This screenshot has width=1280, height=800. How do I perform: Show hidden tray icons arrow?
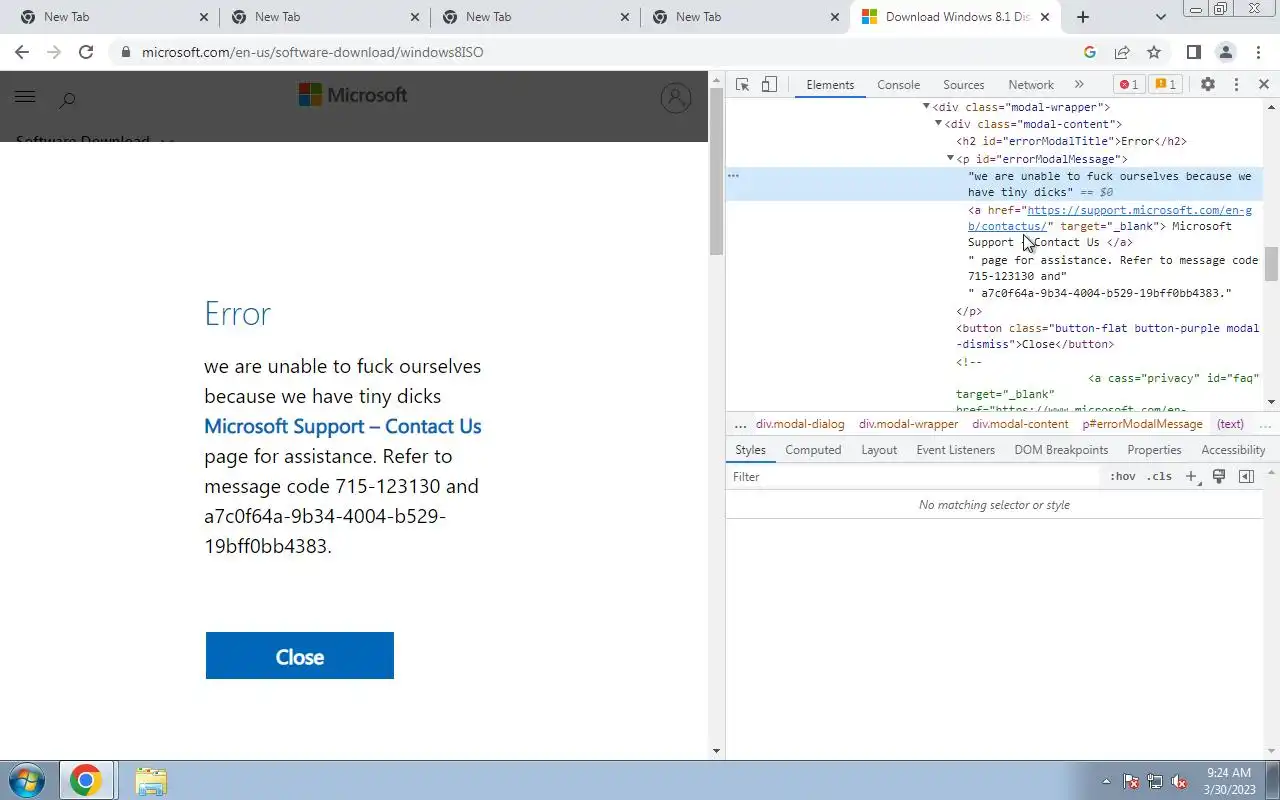coord(1106,781)
